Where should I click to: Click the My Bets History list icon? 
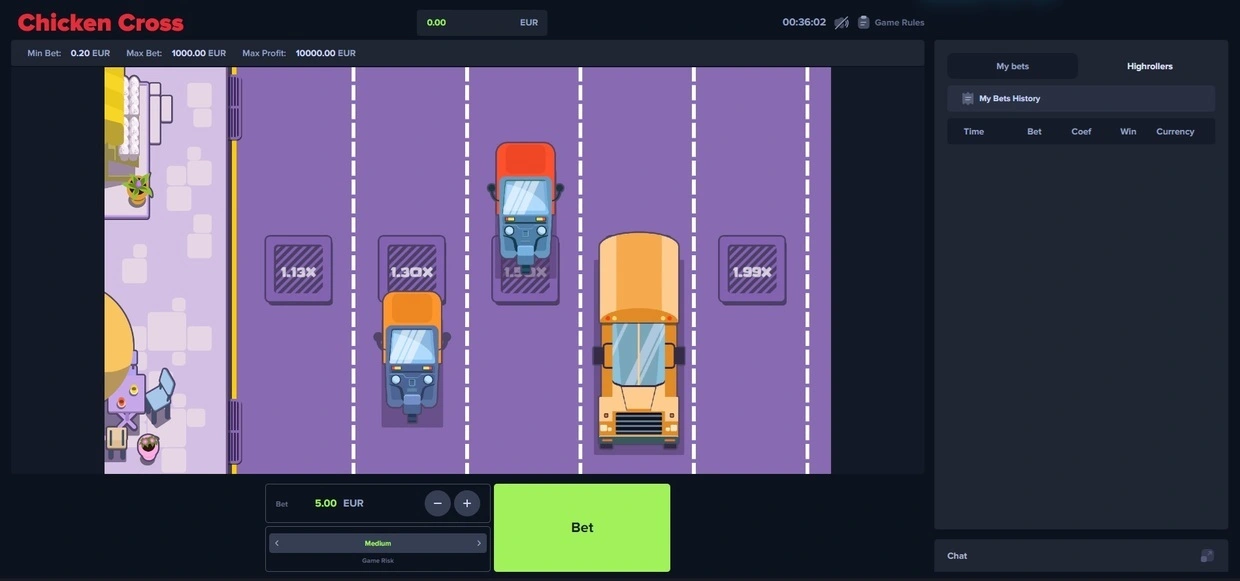point(967,98)
